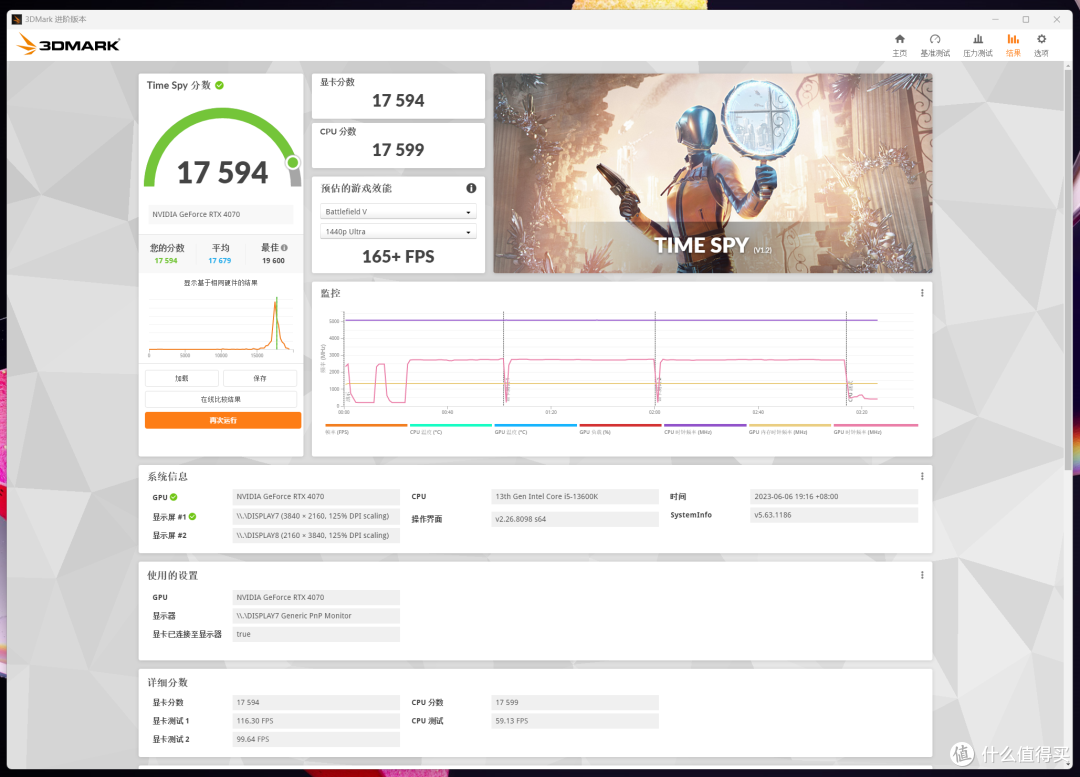Toggle the GPU 时钟频率 pink legend series
The image size is (1080, 777).
(x=875, y=429)
